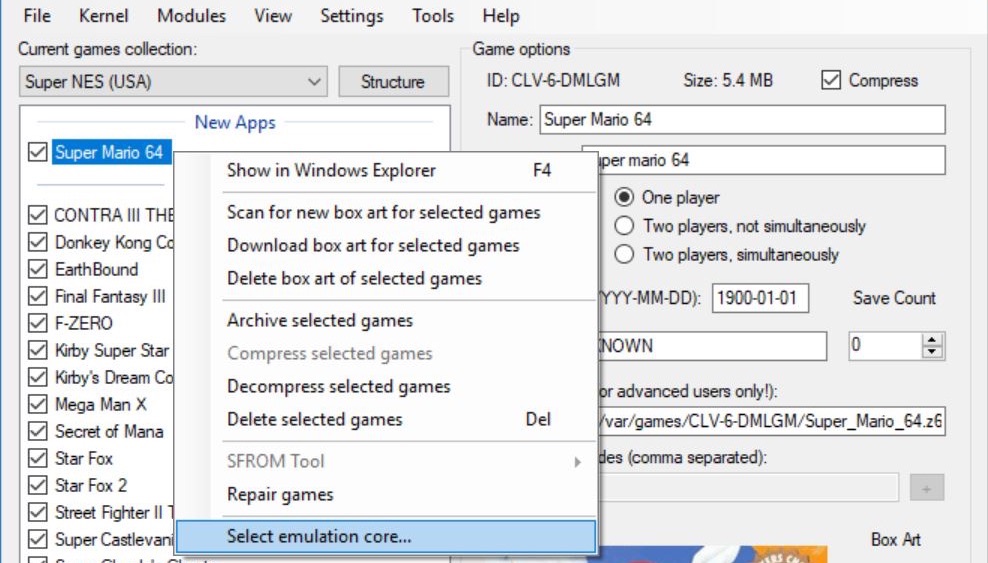Choose Decompress selected games
Viewport: 988px width, 563px height.
click(386, 386)
